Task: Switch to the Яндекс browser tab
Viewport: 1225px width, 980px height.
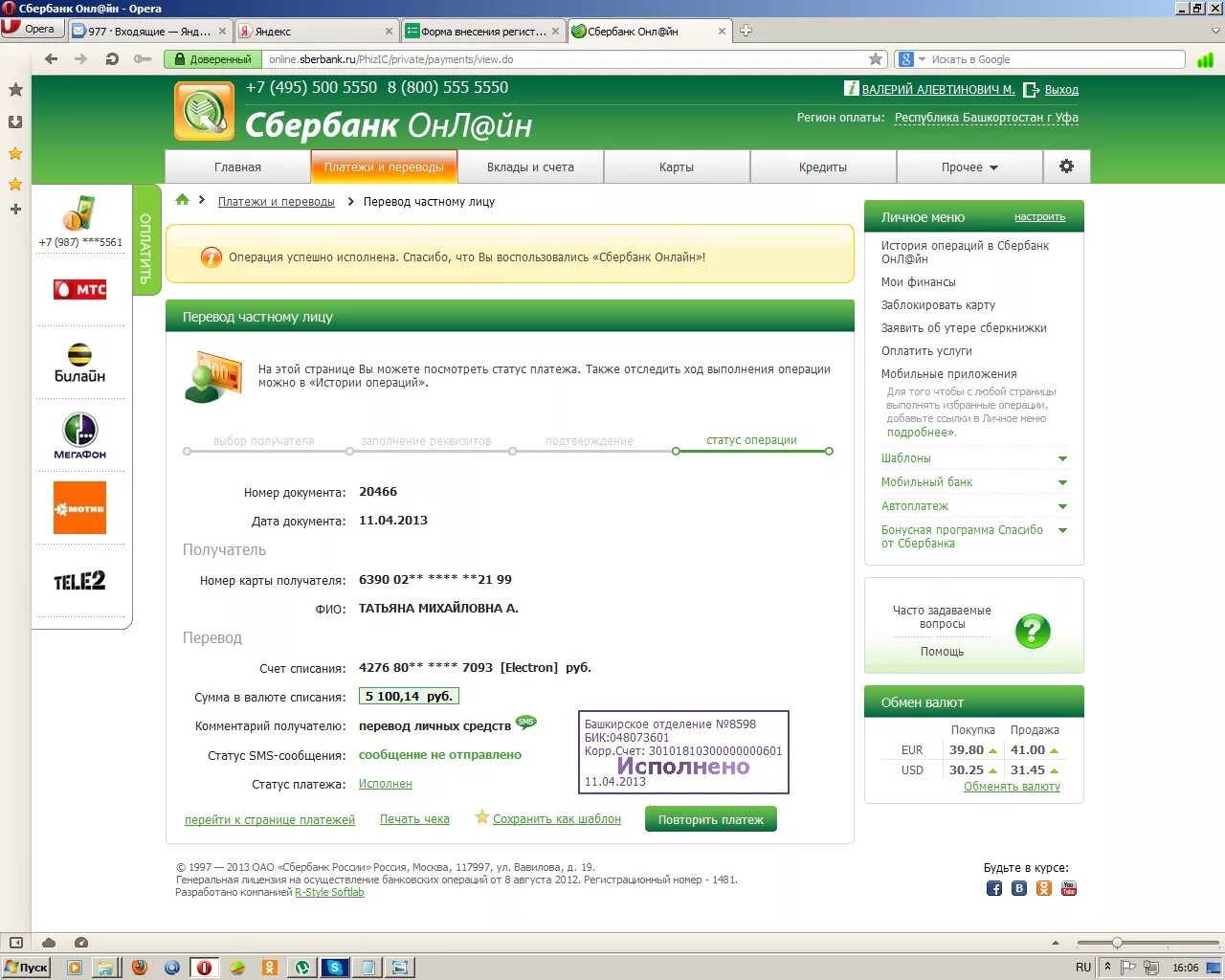Action: [316, 31]
